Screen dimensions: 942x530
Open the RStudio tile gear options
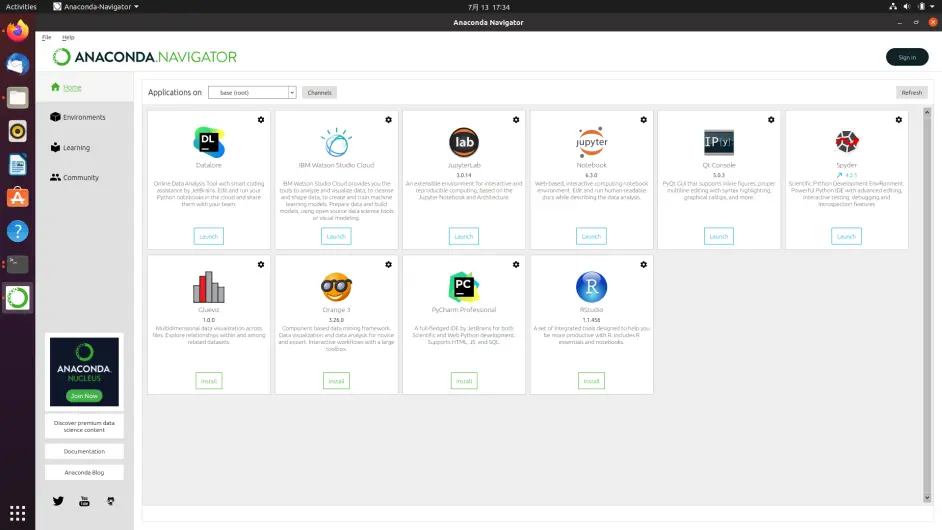tap(643, 264)
